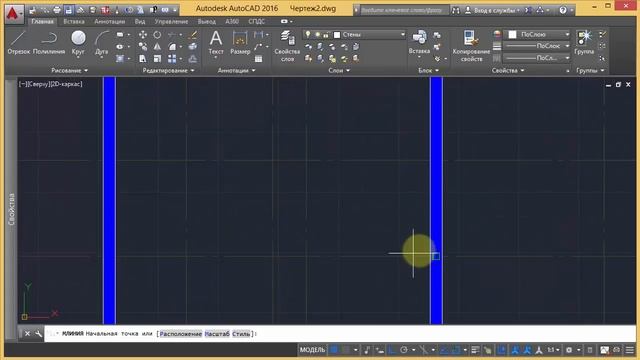
Task: Expand the Свойства panel title
Action: [x=507, y=71]
